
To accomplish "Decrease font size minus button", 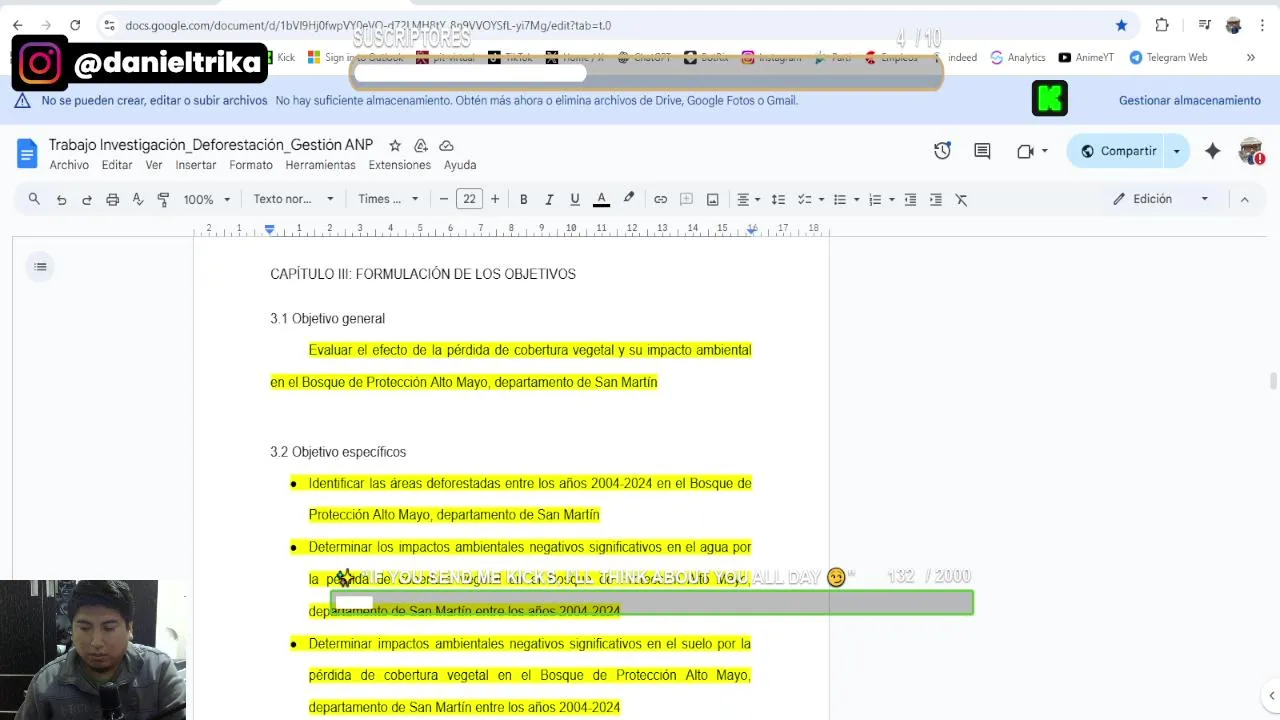I will (444, 199).
